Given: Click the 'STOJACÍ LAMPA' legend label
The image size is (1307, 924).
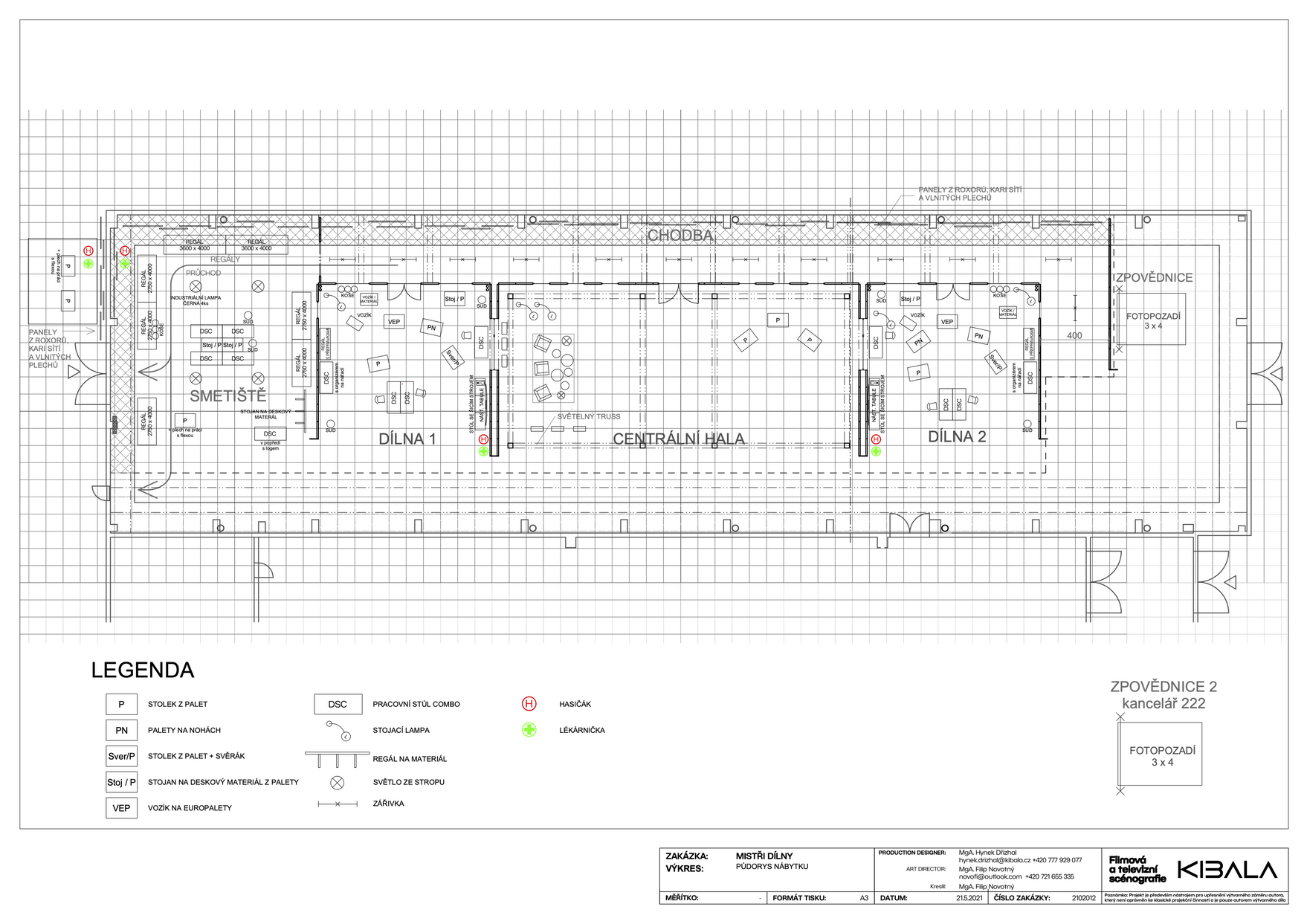Looking at the screenshot, I should pyautogui.click(x=401, y=730).
